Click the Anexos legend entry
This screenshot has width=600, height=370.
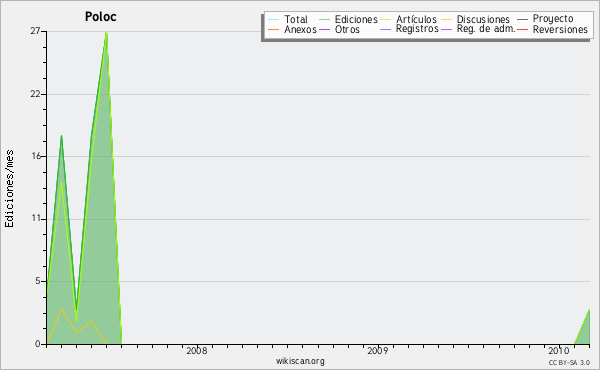292,29
